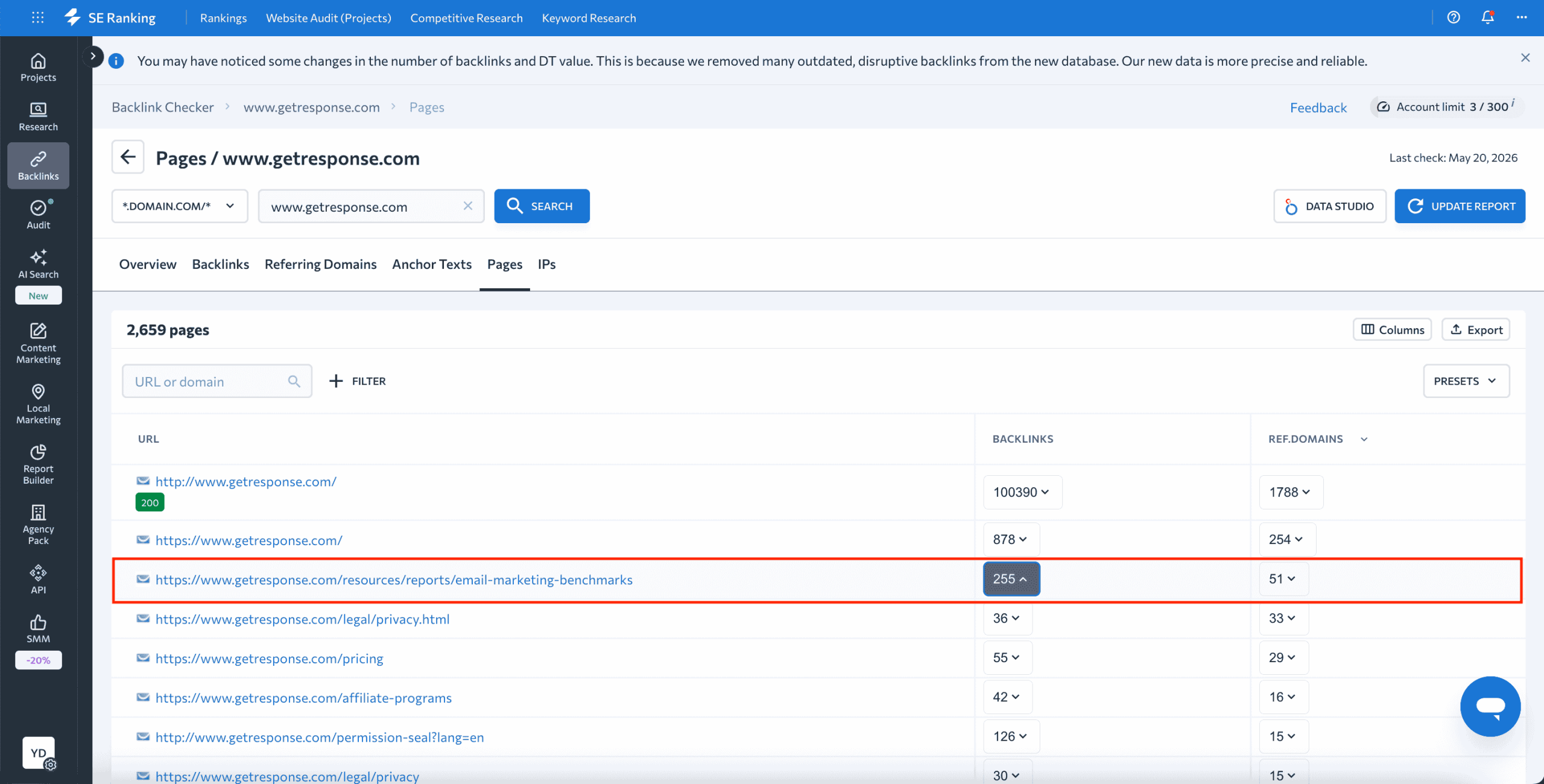
Task: Open Content Marketing in the sidebar
Action: click(x=38, y=344)
